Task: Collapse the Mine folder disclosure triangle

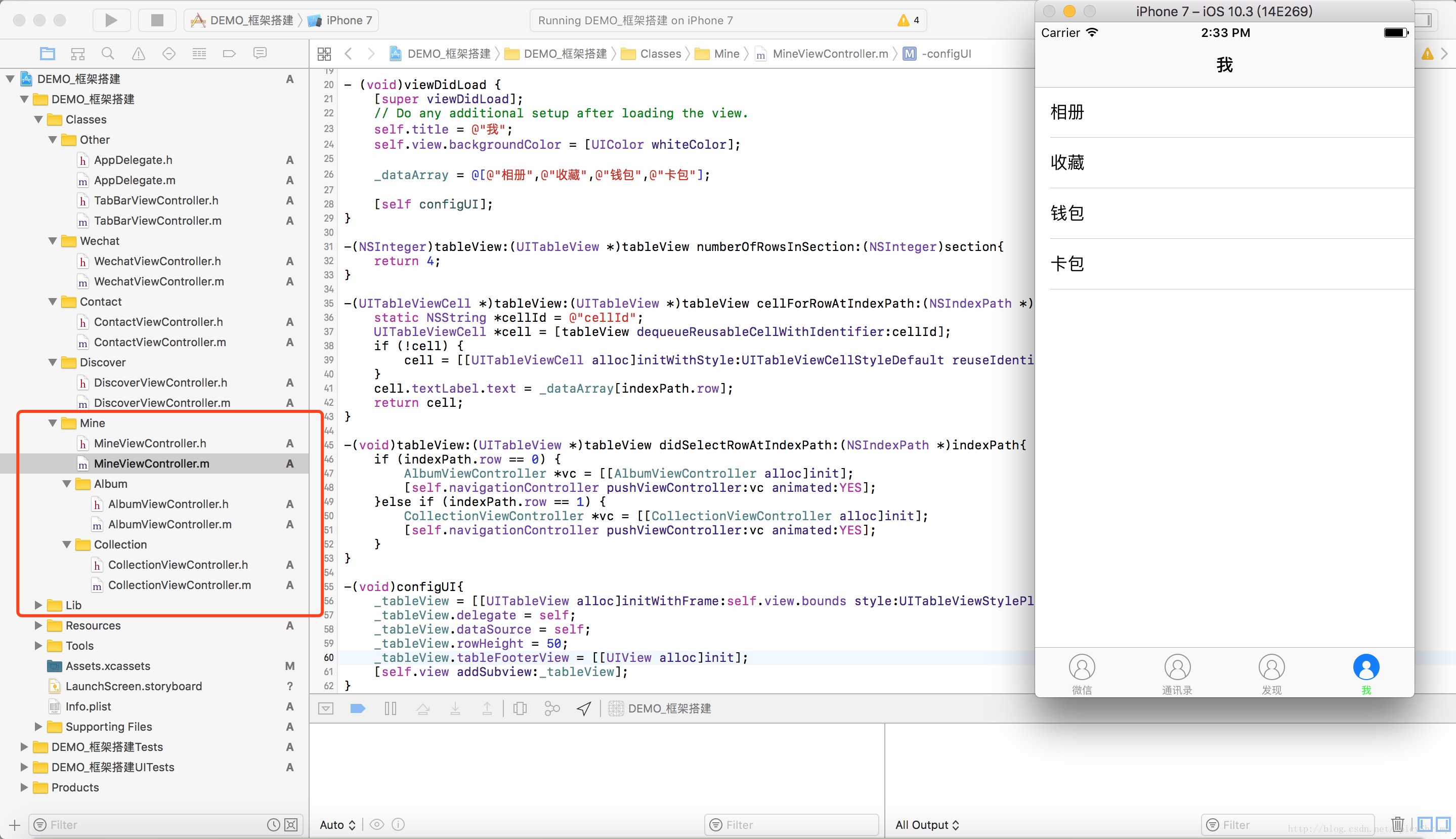Action: click(53, 423)
